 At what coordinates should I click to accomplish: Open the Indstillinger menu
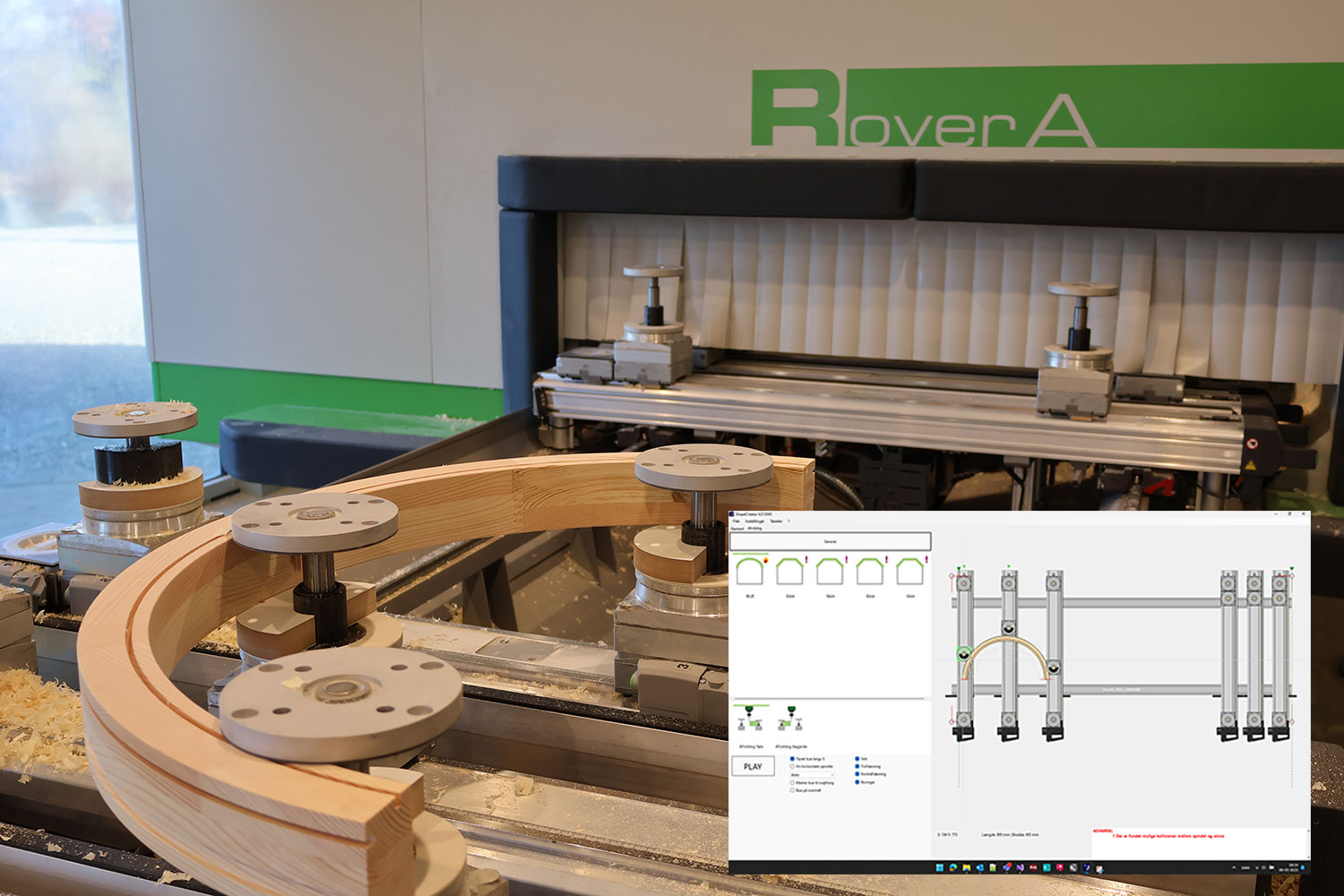pyautogui.click(x=754, y=521)
